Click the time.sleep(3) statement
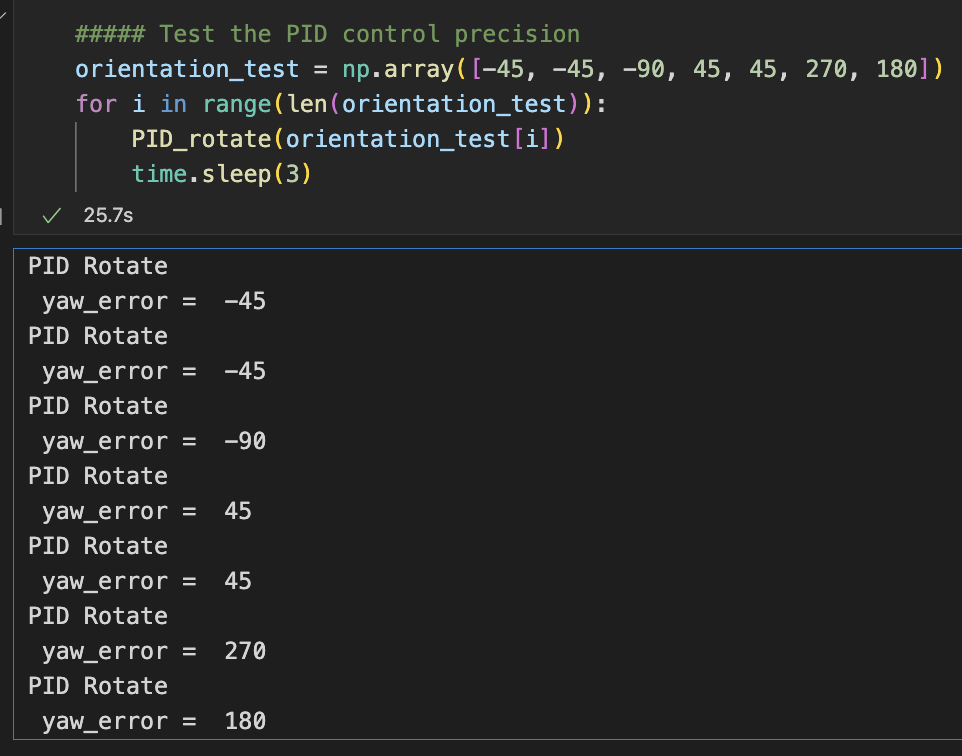This screenshot has height=756, width=962. click(x=221, y=174)
